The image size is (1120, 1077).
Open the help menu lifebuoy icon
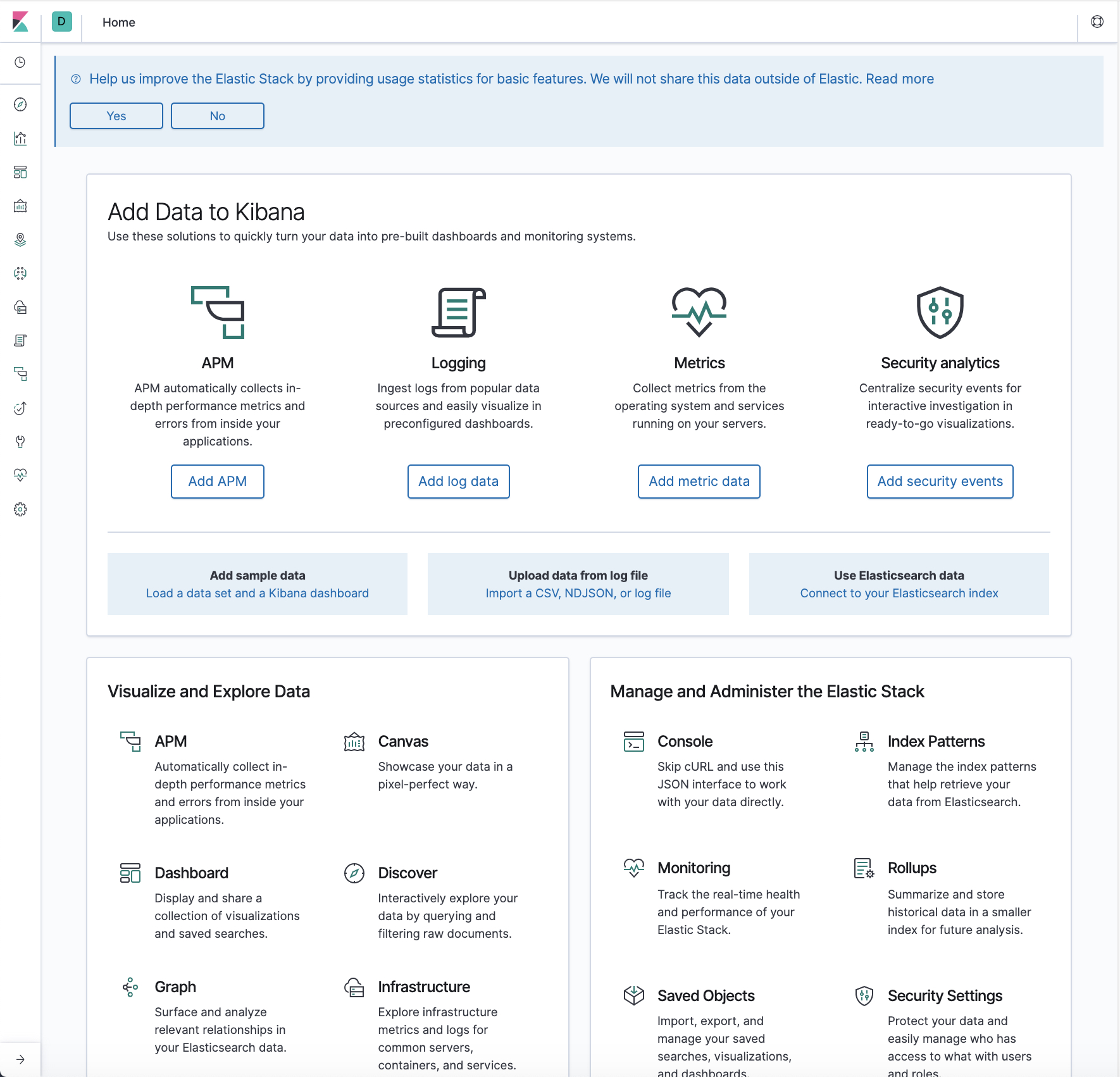[1097, 22]
